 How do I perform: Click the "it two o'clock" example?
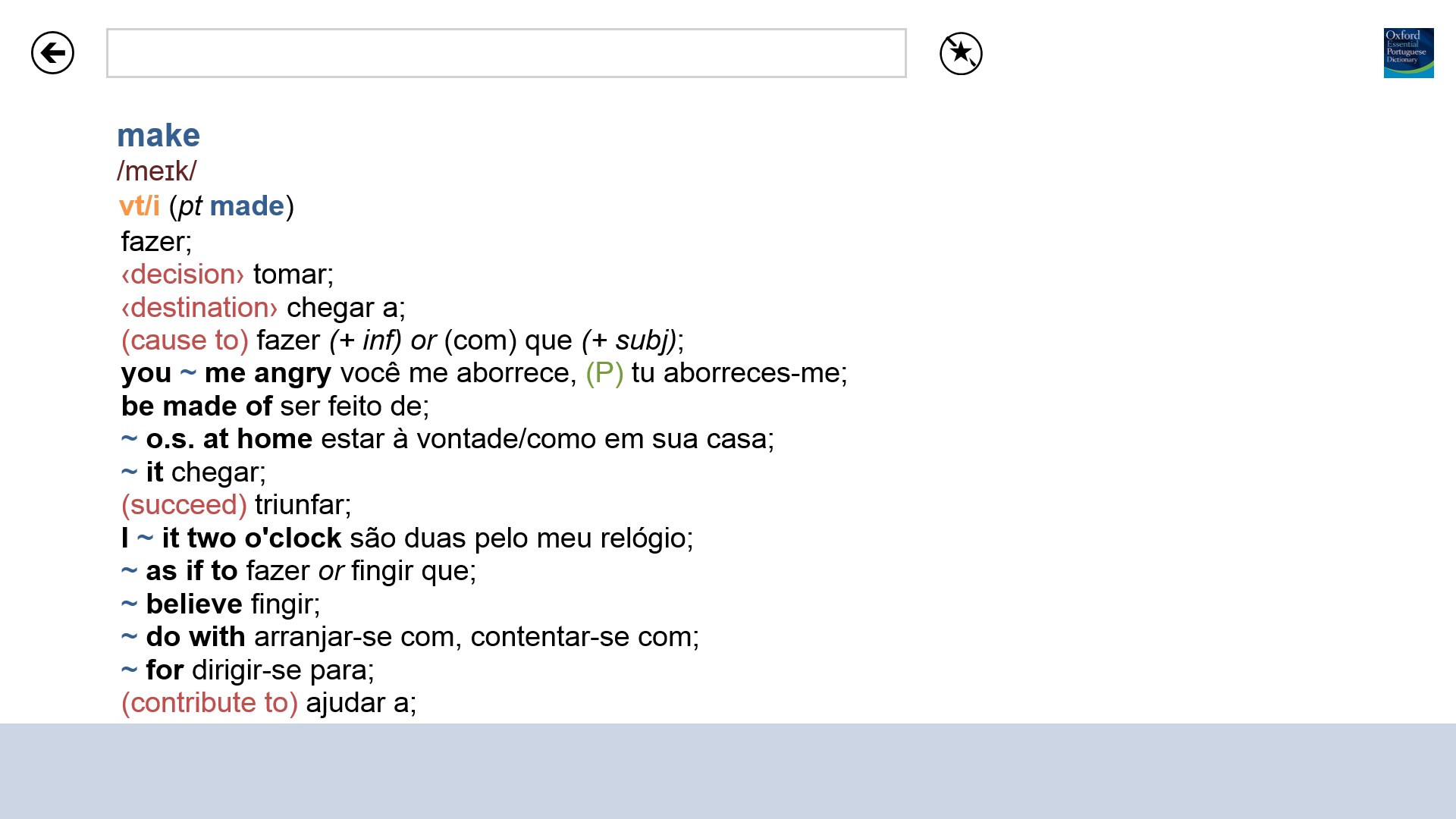click(x=252, y=538)
